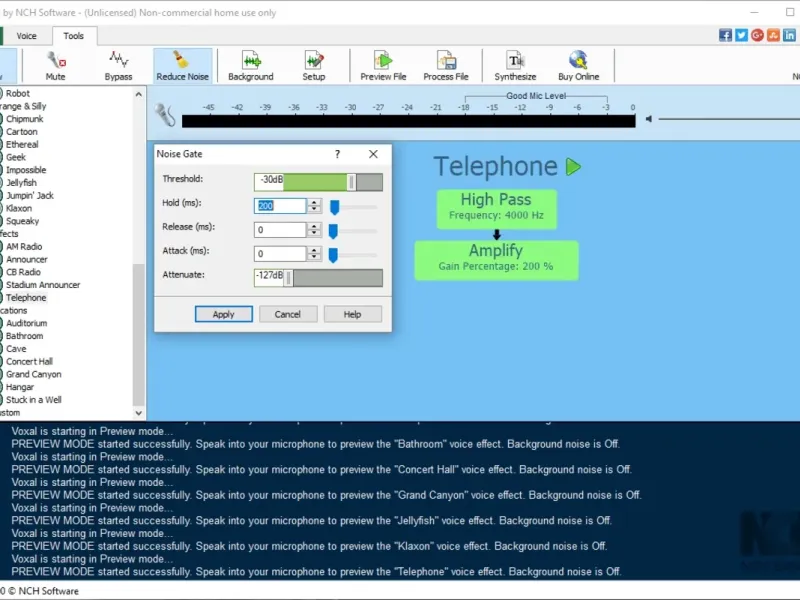
Task: Share via the Google Plus icon
Action: 757,35
